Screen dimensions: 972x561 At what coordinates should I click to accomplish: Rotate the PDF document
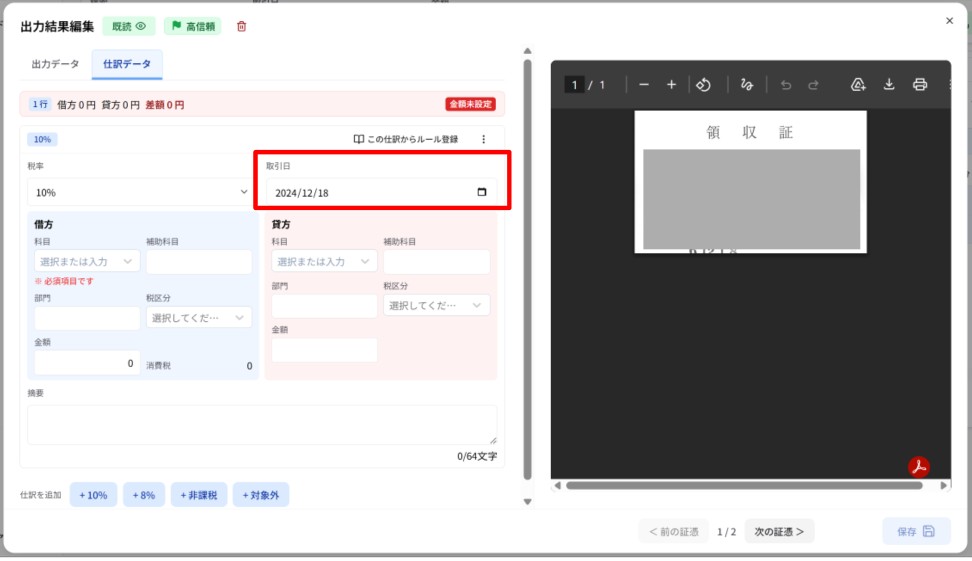[703, 84]
